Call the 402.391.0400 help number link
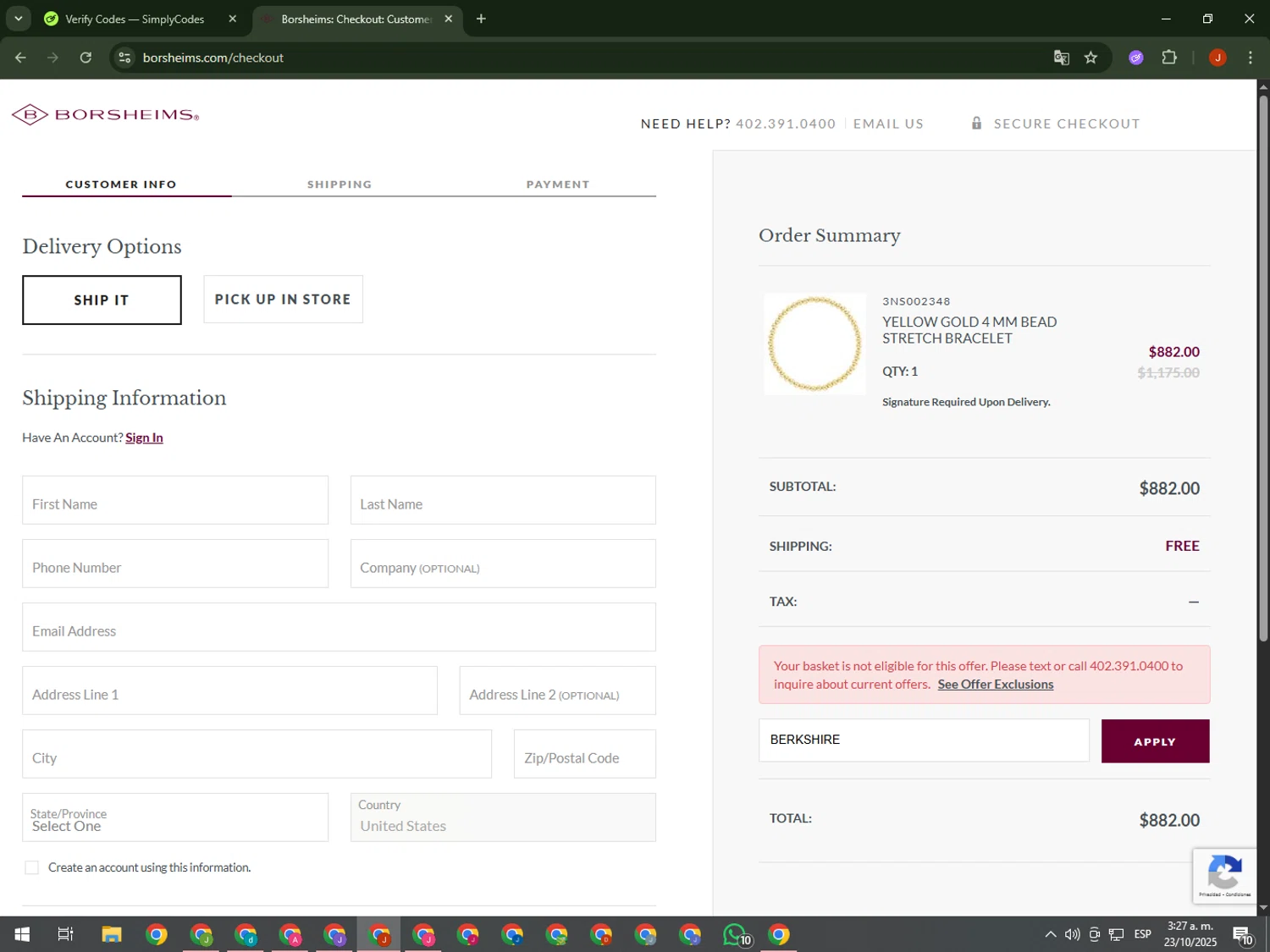 (785, 124)
